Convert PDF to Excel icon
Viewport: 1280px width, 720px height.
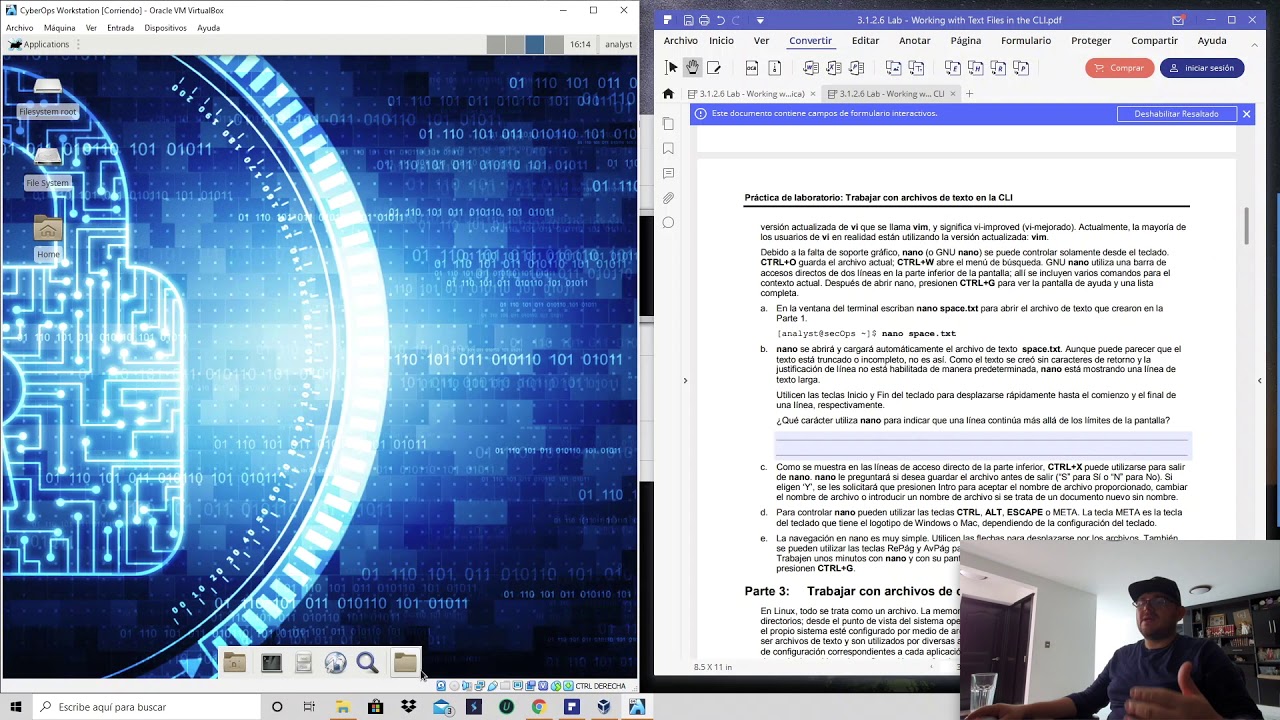834,67
